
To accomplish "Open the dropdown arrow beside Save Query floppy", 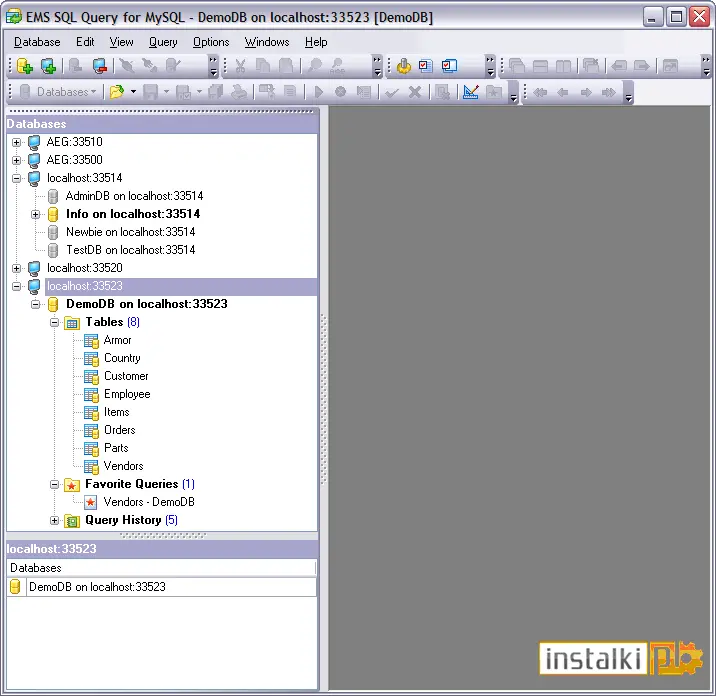I will coord(166,92).
